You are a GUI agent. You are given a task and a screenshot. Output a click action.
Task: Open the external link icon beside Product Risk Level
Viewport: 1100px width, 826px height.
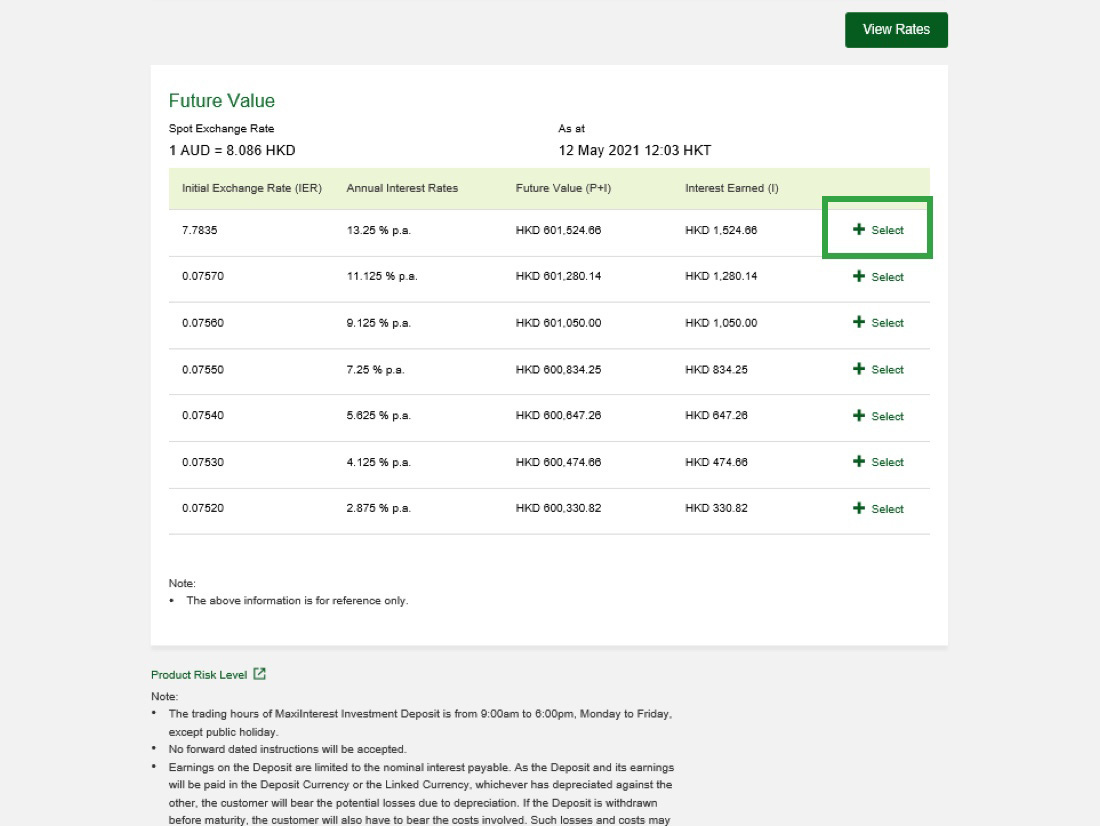point(260,674)
